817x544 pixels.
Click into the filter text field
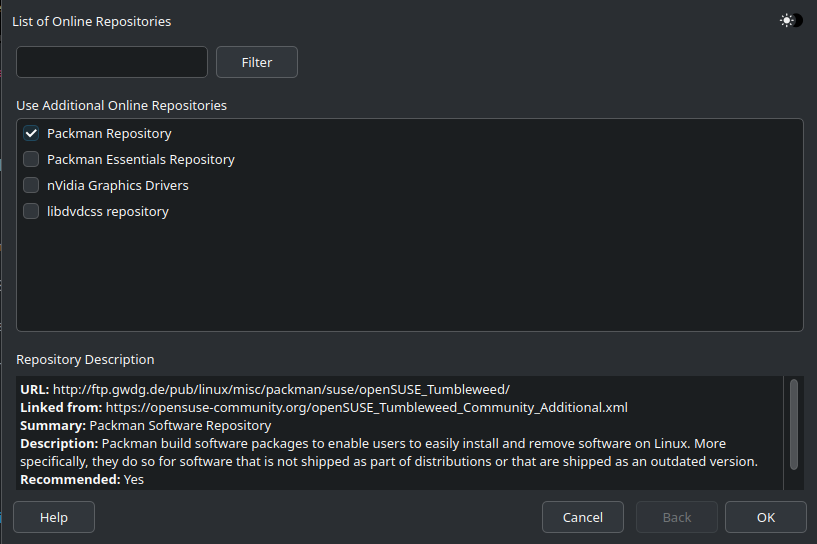[x=112, y=62]
